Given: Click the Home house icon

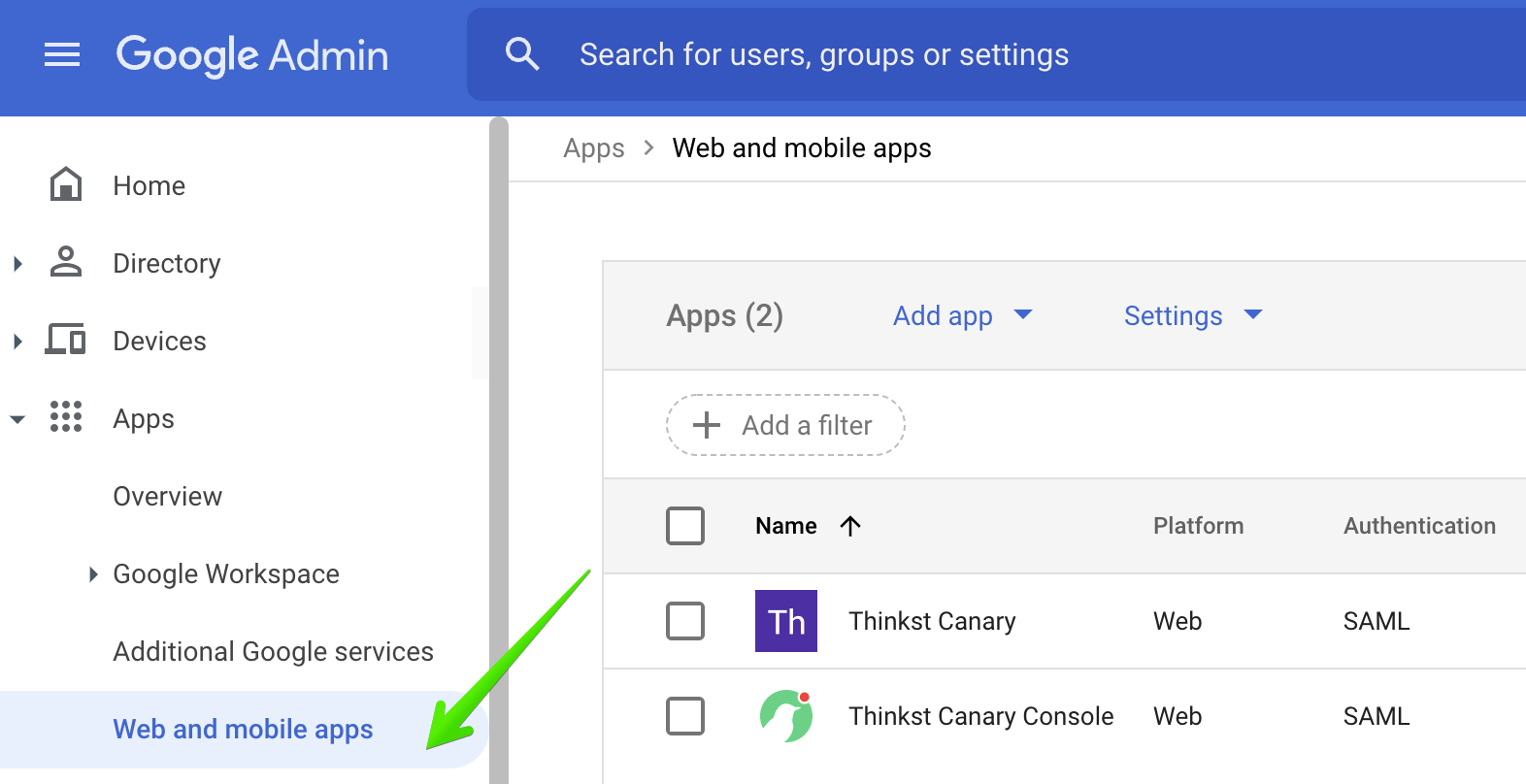Looking at the screenshot, I should [x=66, y=184].
